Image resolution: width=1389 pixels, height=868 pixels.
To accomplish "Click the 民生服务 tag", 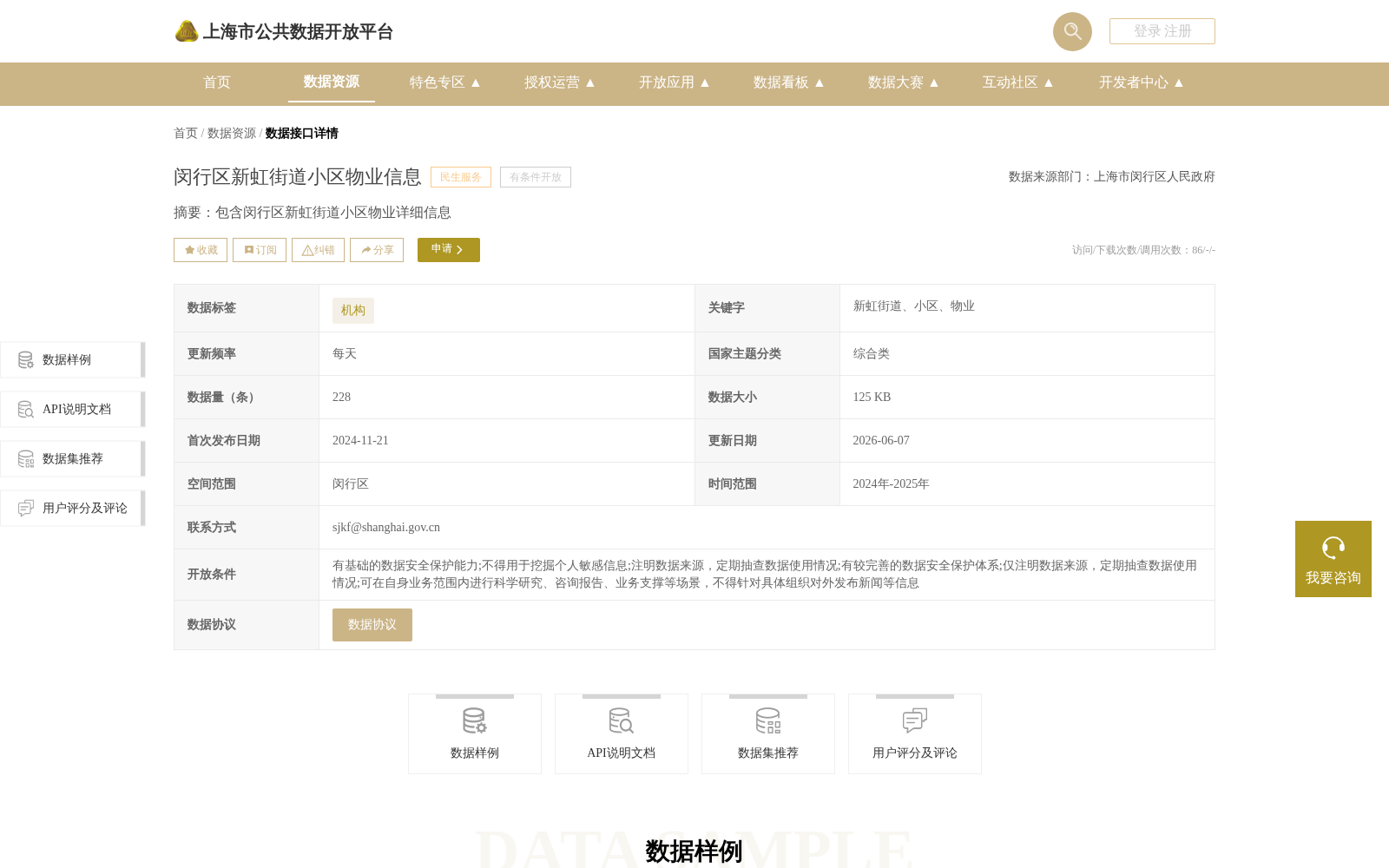I will pos(461,177).
